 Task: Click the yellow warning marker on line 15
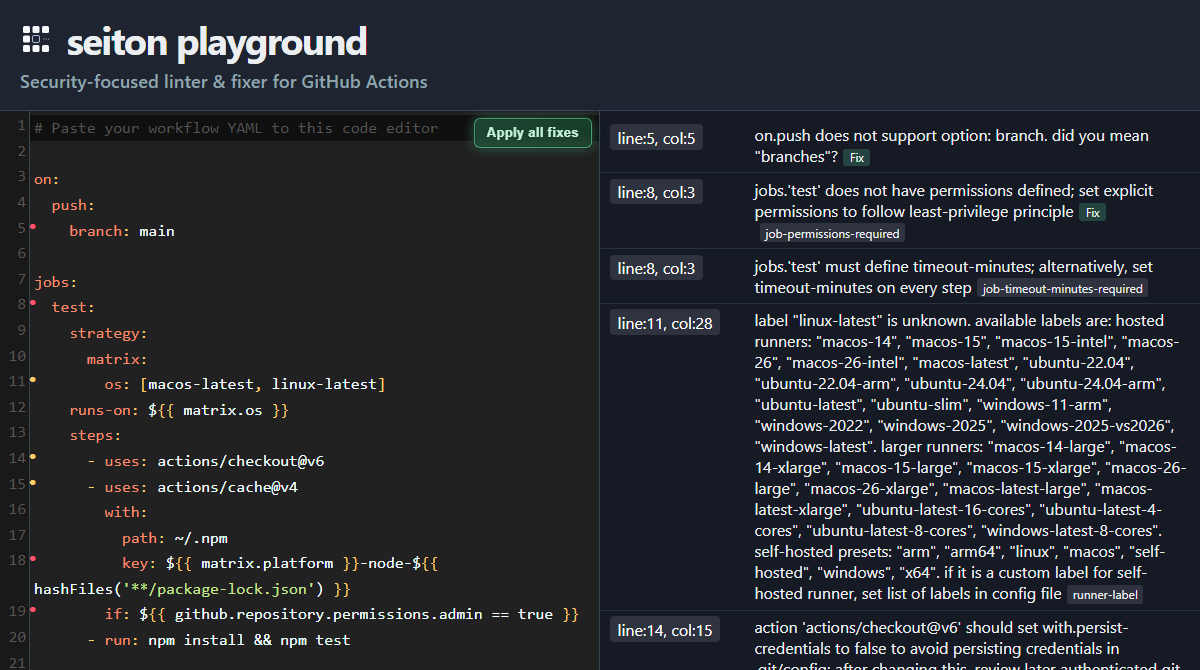[x=32, y=482]
